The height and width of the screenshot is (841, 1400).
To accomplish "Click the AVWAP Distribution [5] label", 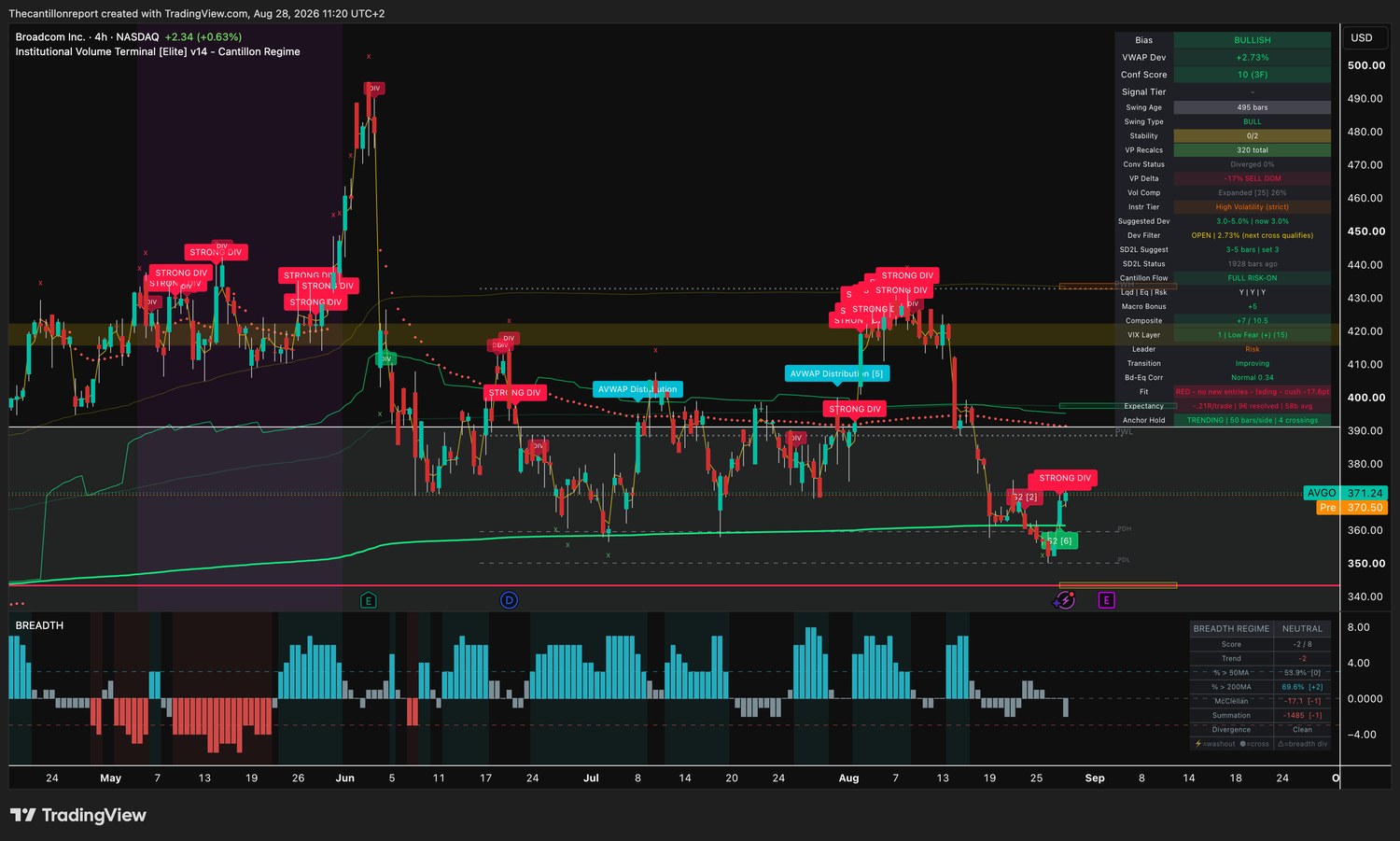I will (x=836, y=373).
